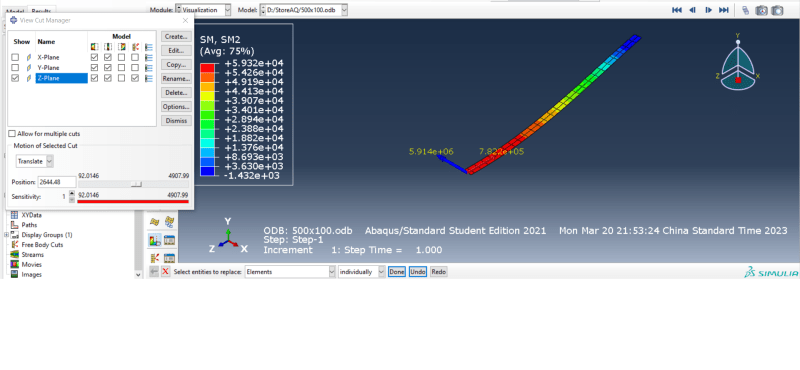
Task: Toggle Z-Plane free body checkbox
Action: (135, 78)
